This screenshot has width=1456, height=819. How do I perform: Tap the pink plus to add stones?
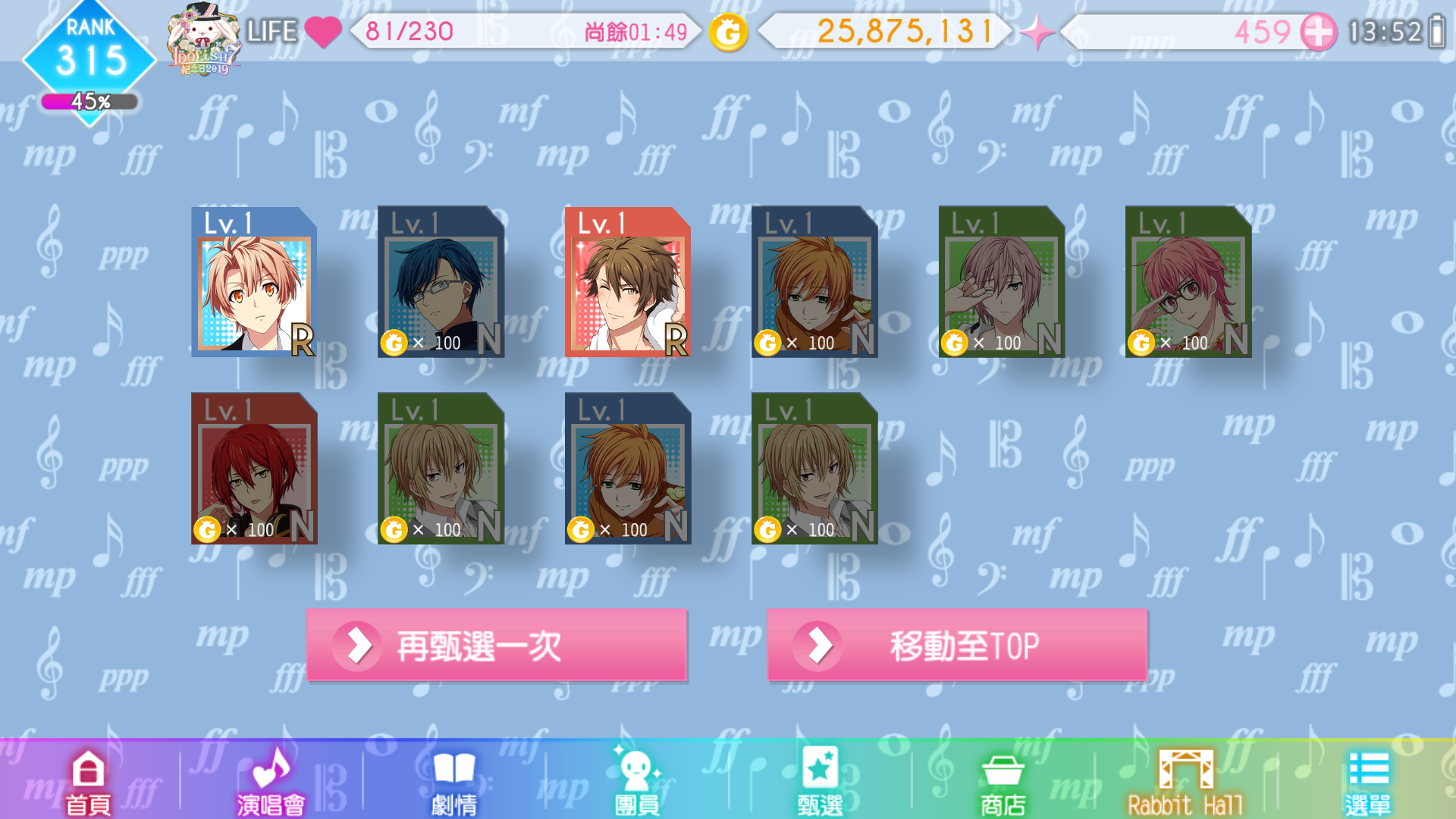tap(1318, 33)
